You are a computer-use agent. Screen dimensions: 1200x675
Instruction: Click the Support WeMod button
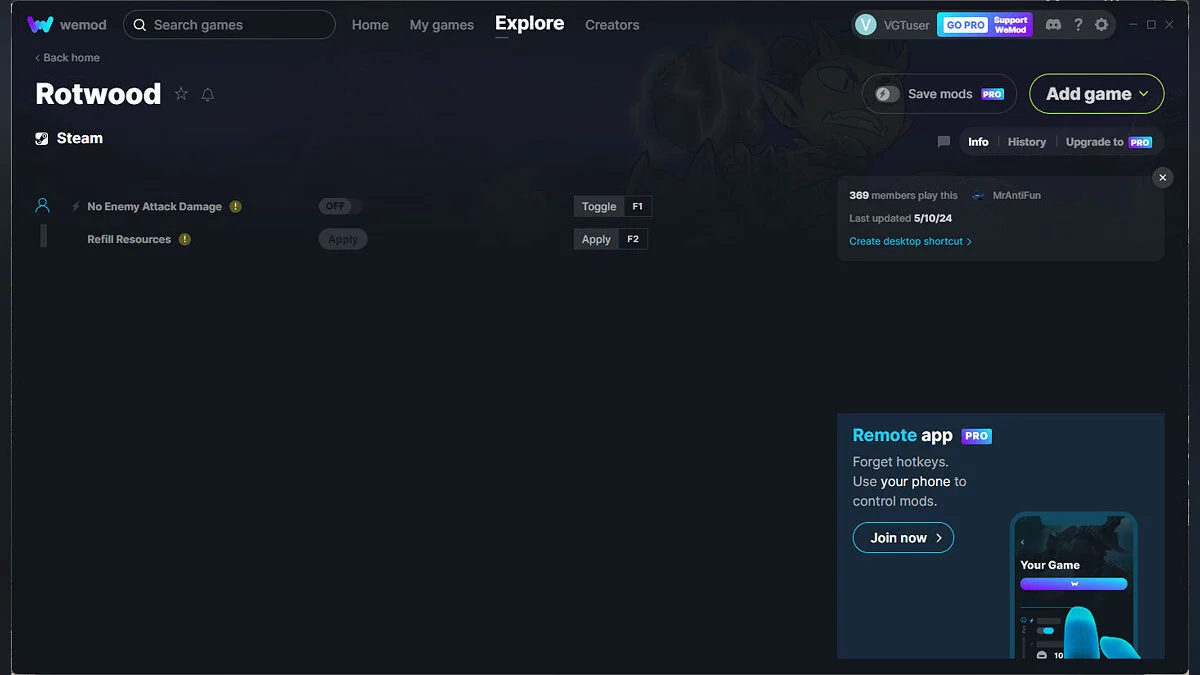1011,25
